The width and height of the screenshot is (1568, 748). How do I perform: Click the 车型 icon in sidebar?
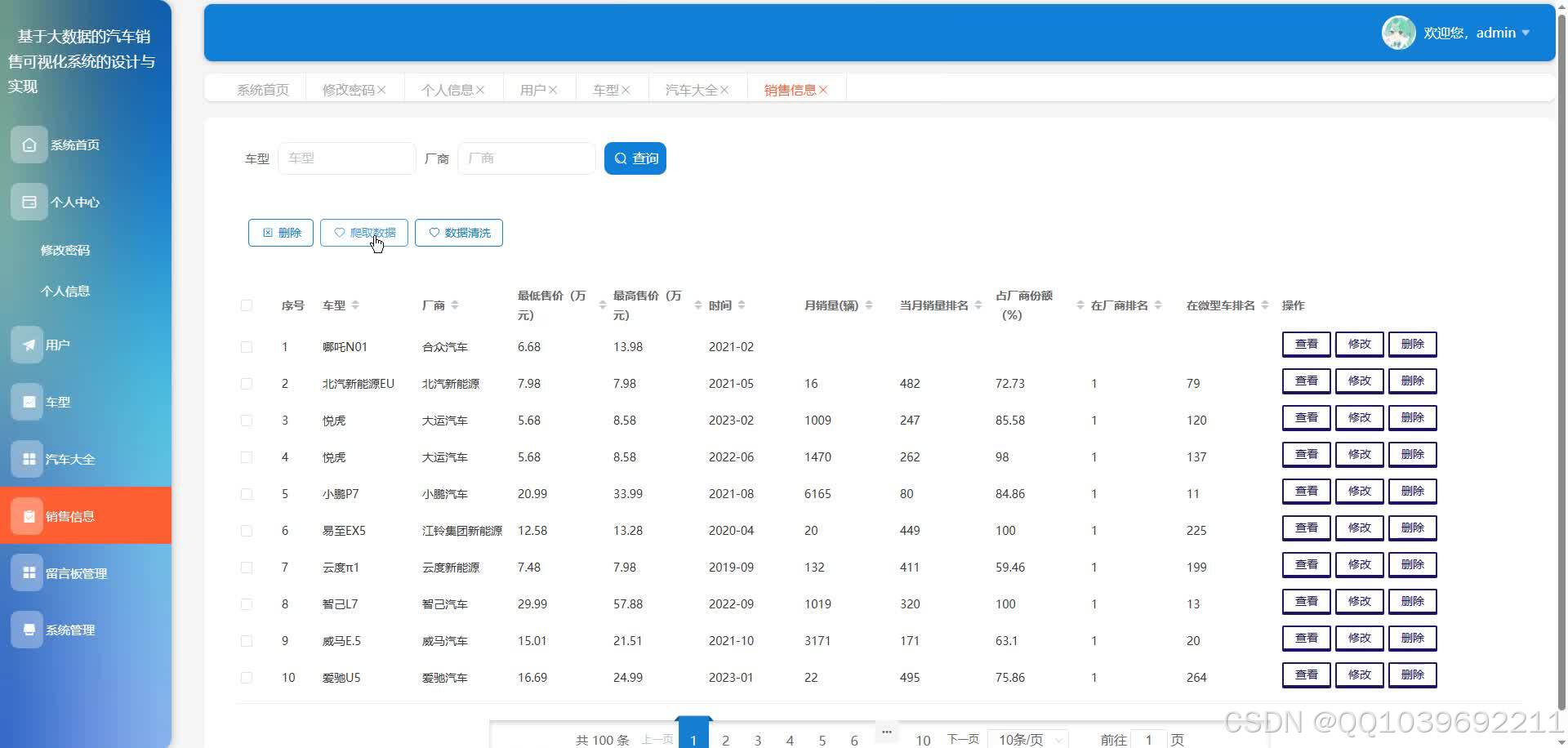coord(27,402)
